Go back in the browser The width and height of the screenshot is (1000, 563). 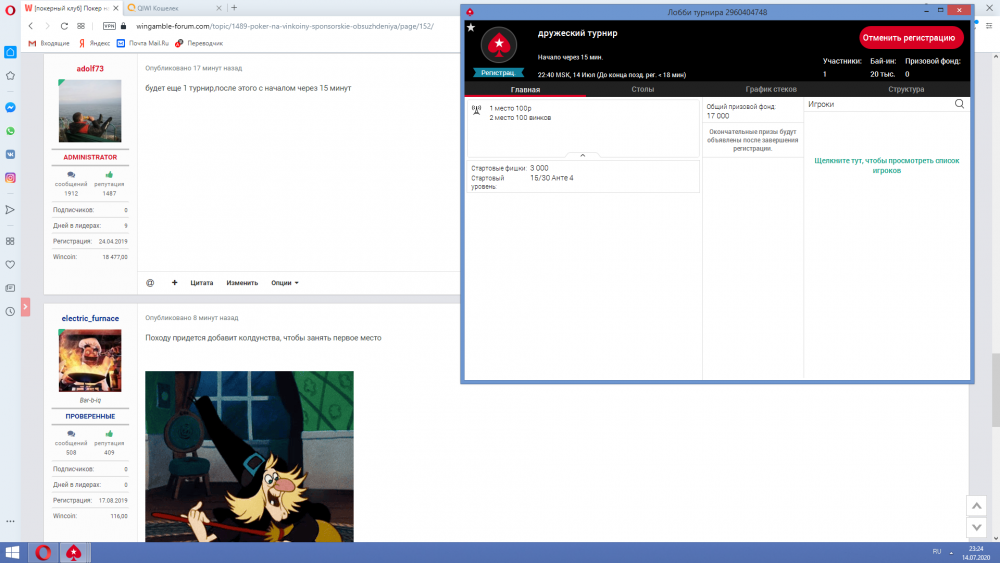[31, 26]
